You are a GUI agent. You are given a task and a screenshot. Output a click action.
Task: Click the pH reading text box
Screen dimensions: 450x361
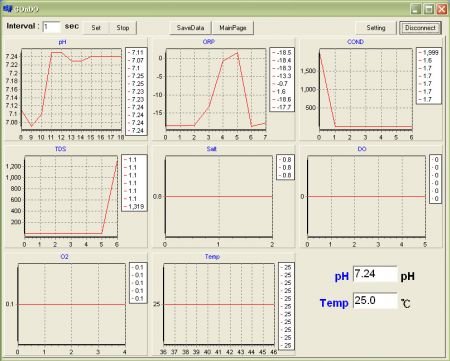point(375,274)
